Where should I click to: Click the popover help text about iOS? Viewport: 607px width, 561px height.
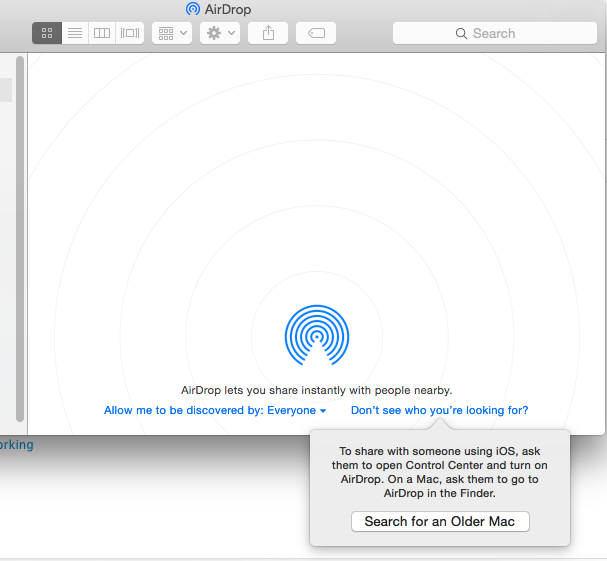pyautogui.click(x=439, y=472)
